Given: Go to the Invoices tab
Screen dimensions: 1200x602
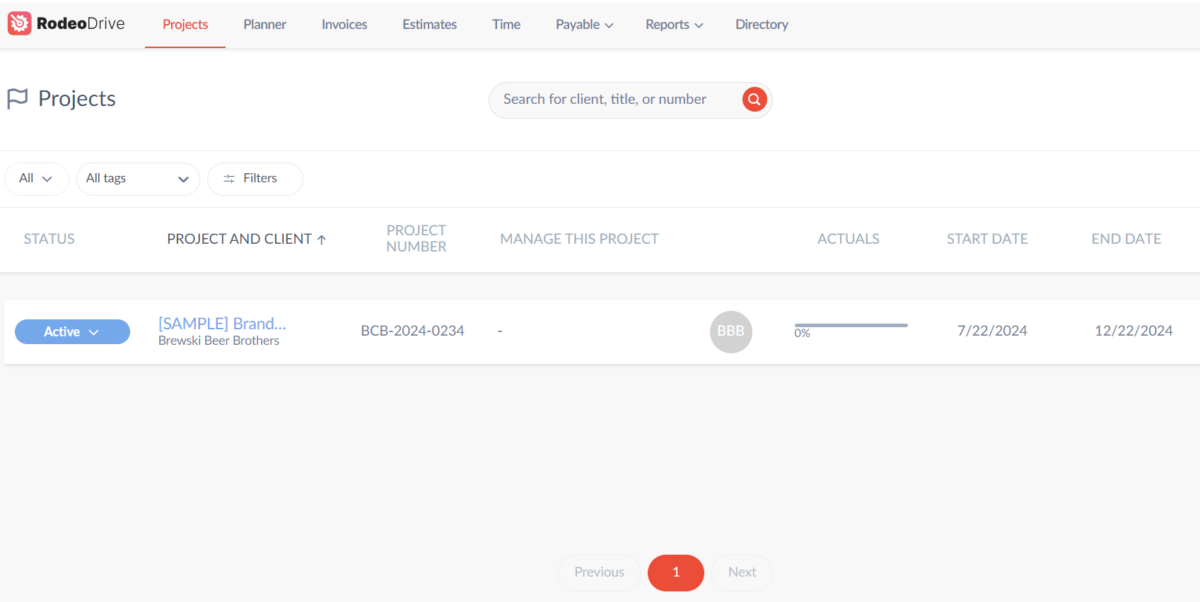Looking at the screenshot, I should [x=344, y=24].
